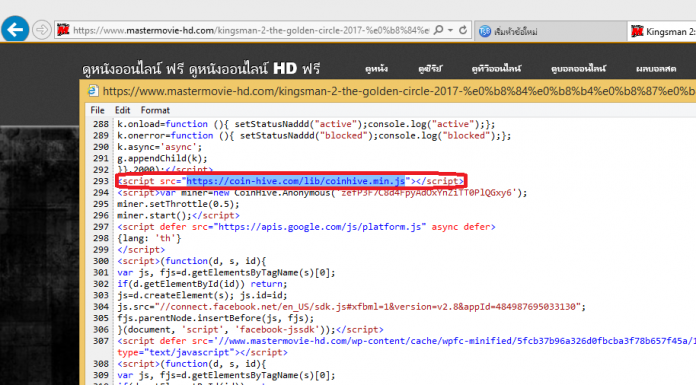Click the ดูบอลออนไลน์ navigation link
The image size is (696, 385).
578,68
